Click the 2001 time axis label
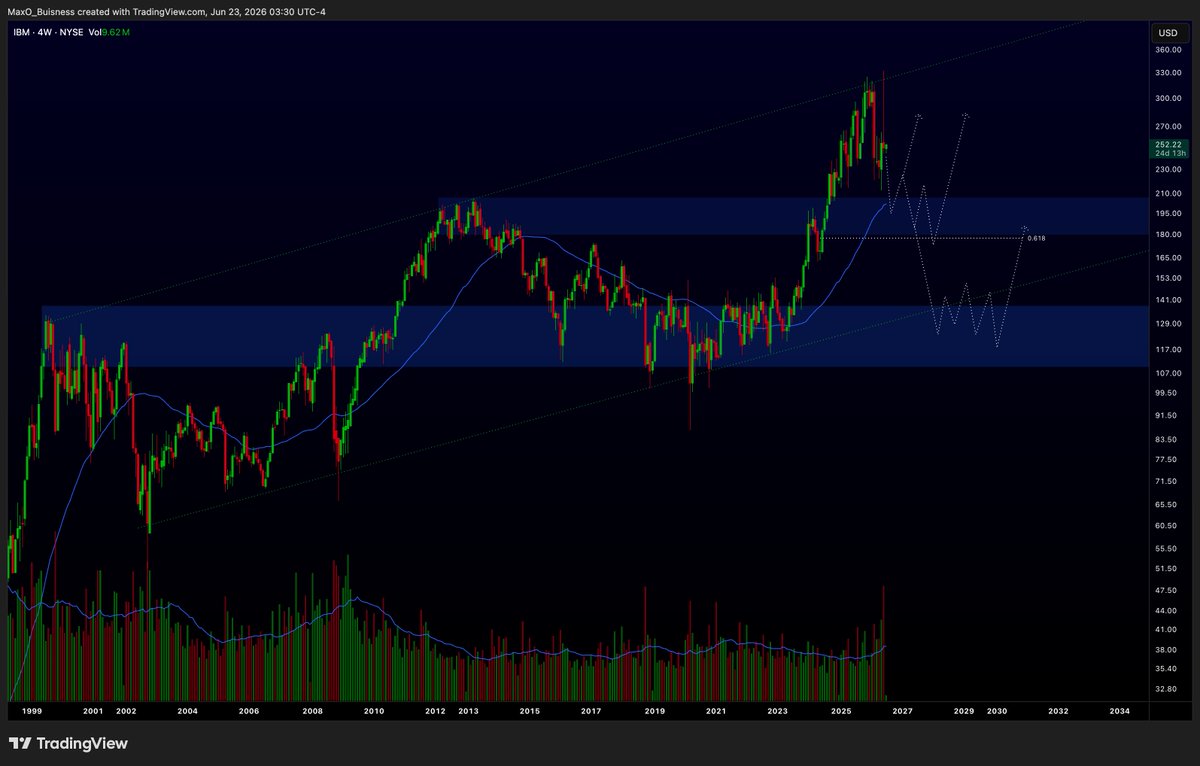The image size is (1200, 766). point(93,711)
